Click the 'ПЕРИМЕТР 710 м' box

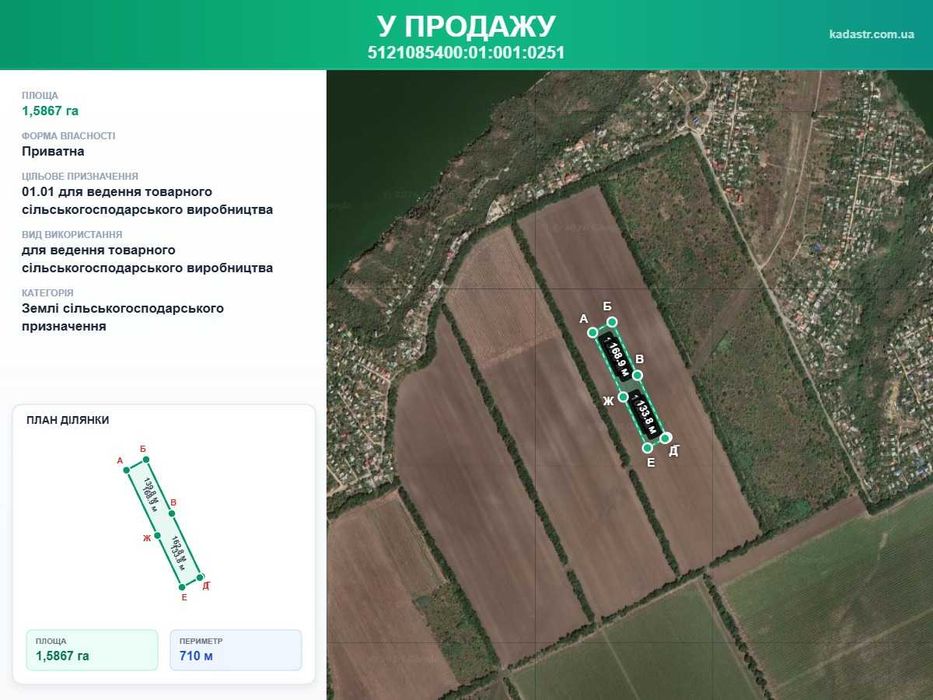click(236, 650)
